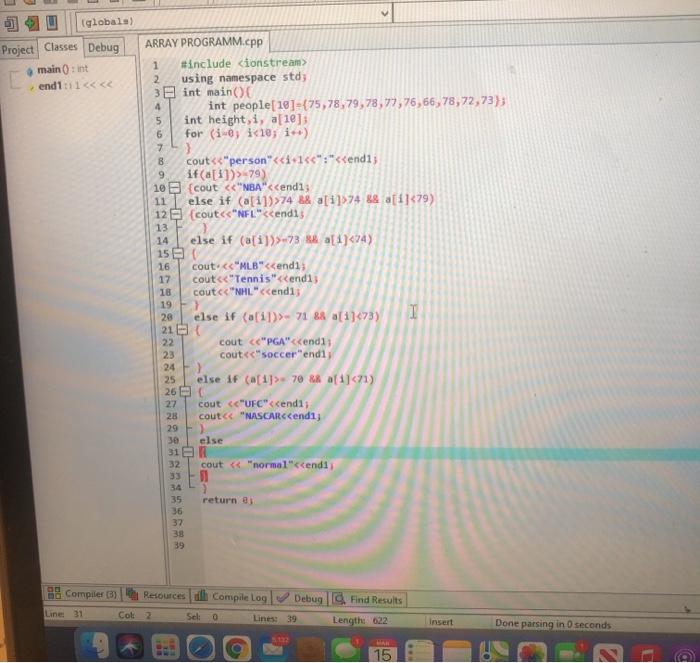The width and height of the screenshot is (700, 663).
Task: Open Music from the Dock
Action: 646,654
